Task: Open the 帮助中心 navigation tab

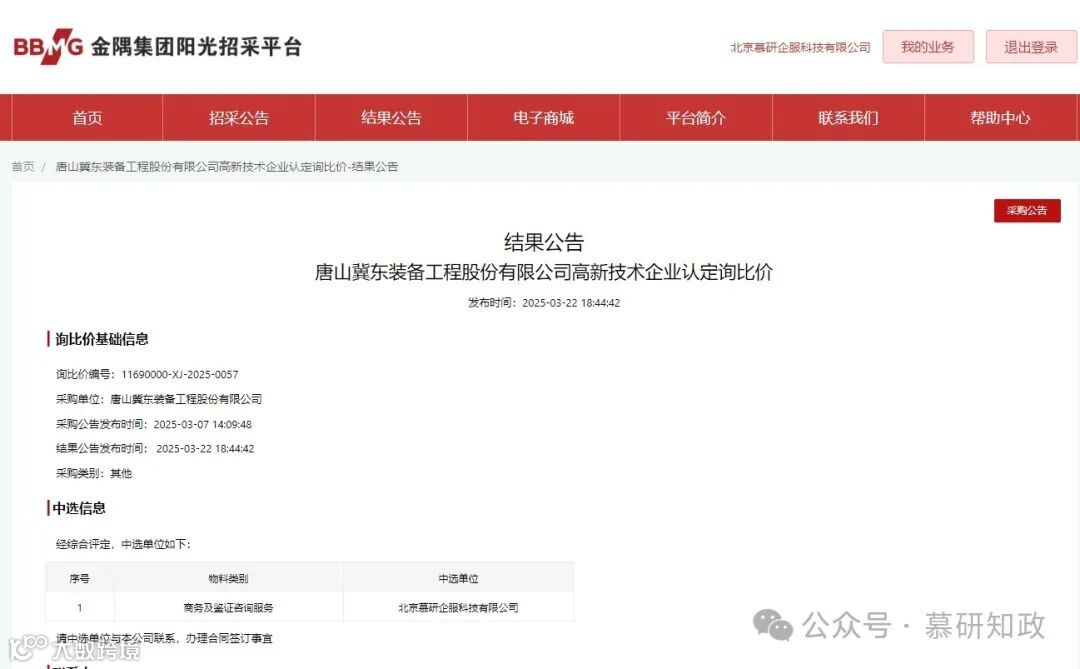Action: coord(1001,118)
